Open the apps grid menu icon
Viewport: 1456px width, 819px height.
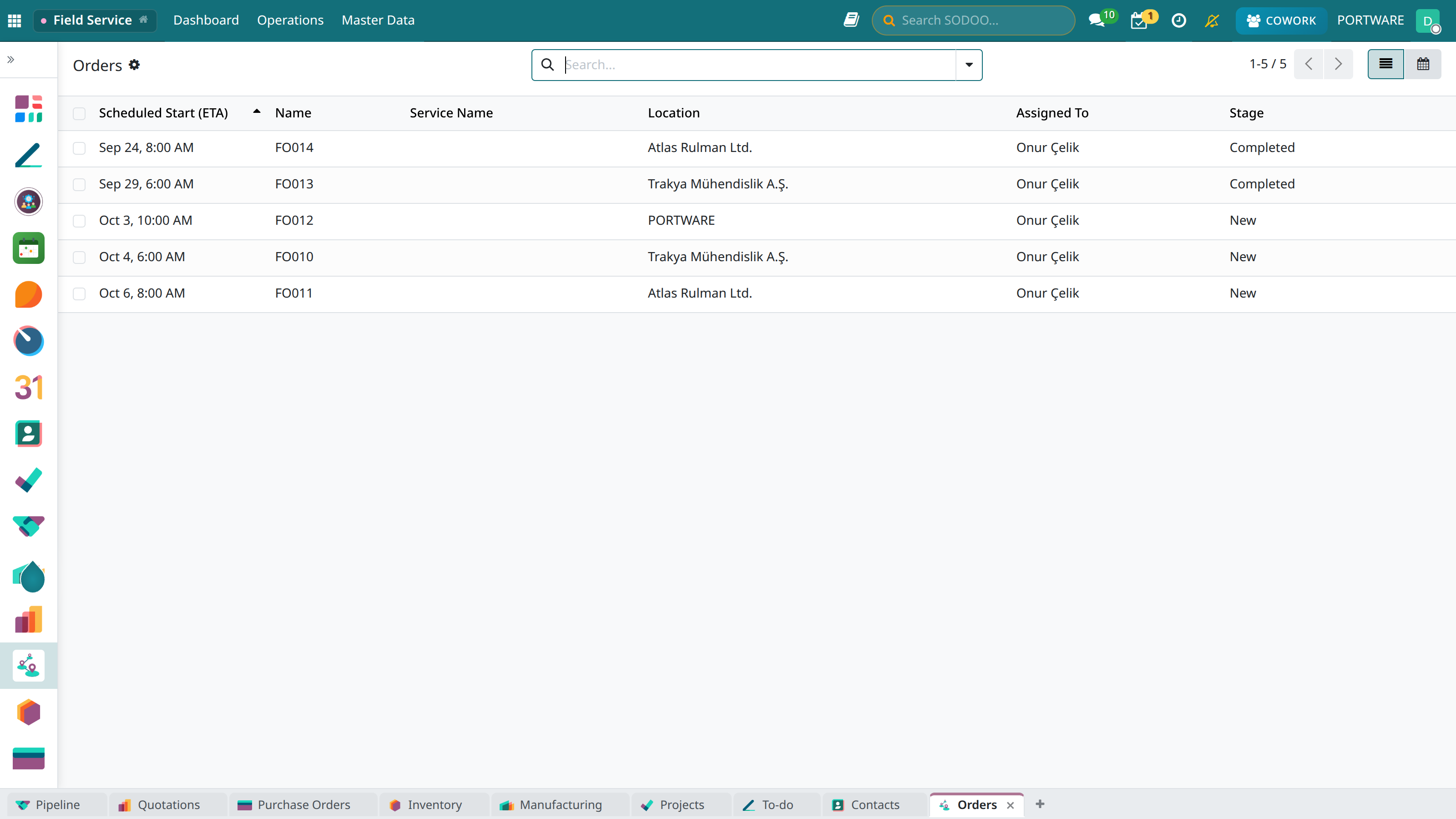tap(15, 20)
